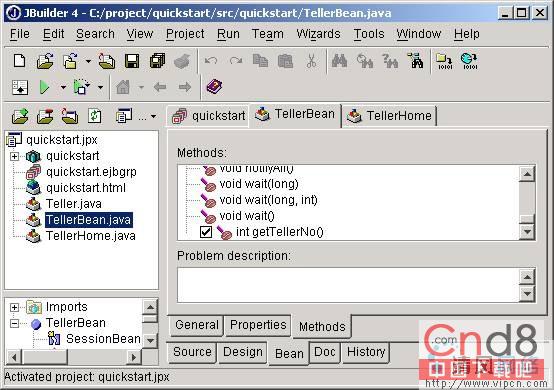Open dropdown arrow next to Run button
The image size is (554, 390).
63,87
